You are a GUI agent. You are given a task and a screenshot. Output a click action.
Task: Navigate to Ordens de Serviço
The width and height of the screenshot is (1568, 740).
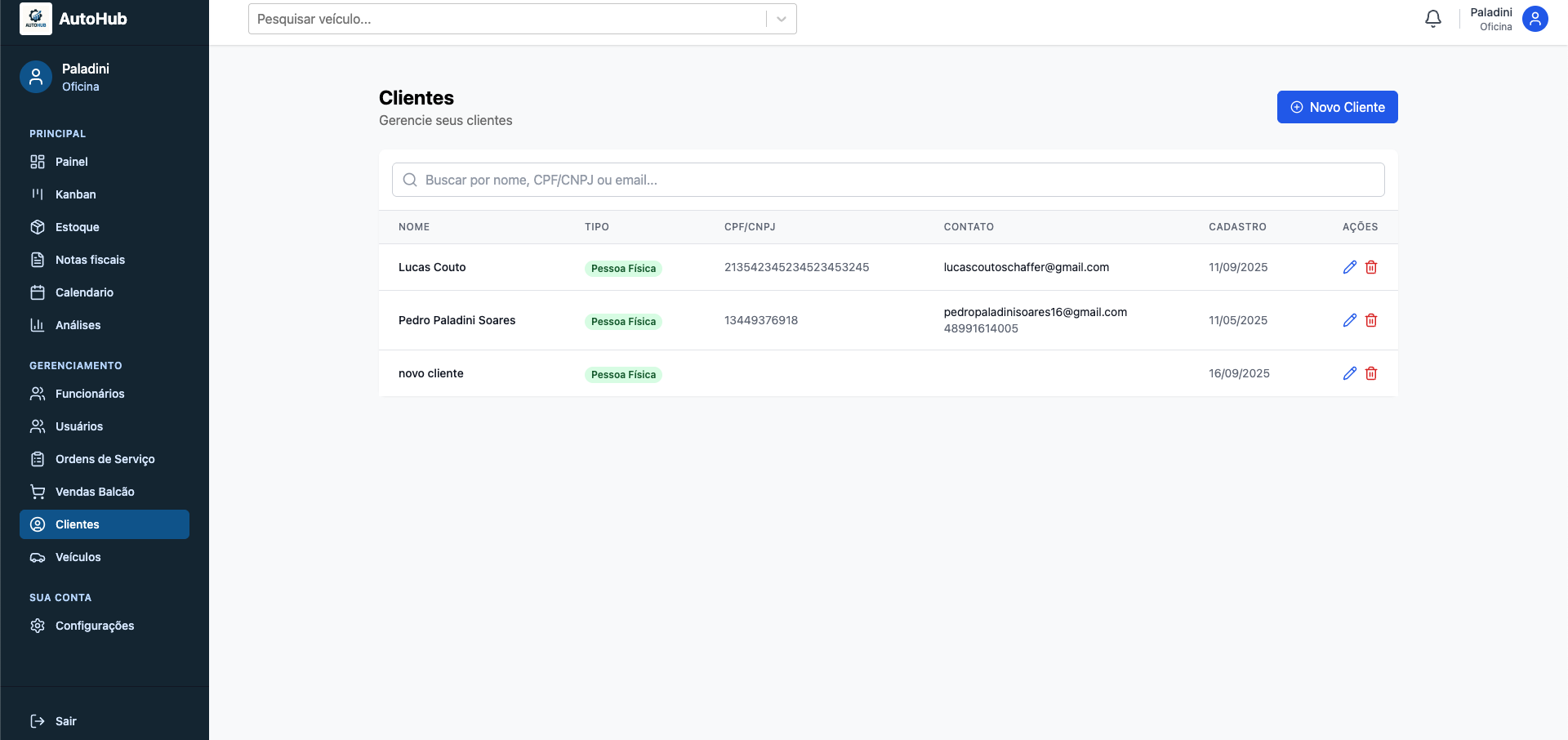click(105, 459)
